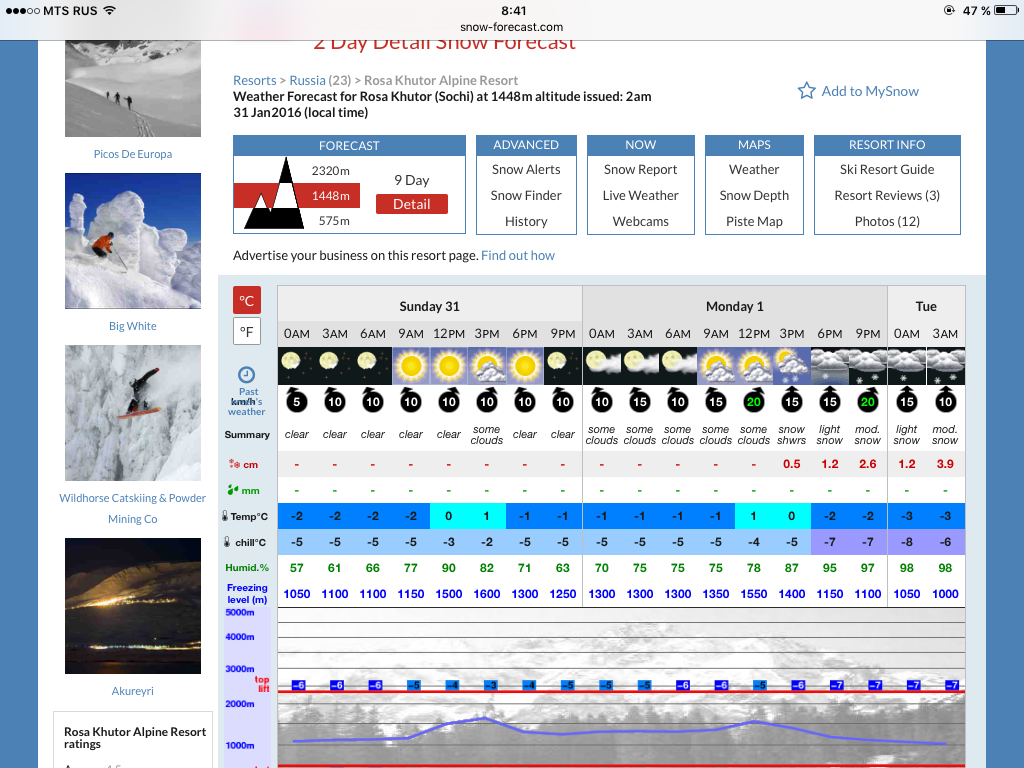1024x768 pixels.
Task: View forecast History
Action: pyautogui.click(x=526, y=221)
